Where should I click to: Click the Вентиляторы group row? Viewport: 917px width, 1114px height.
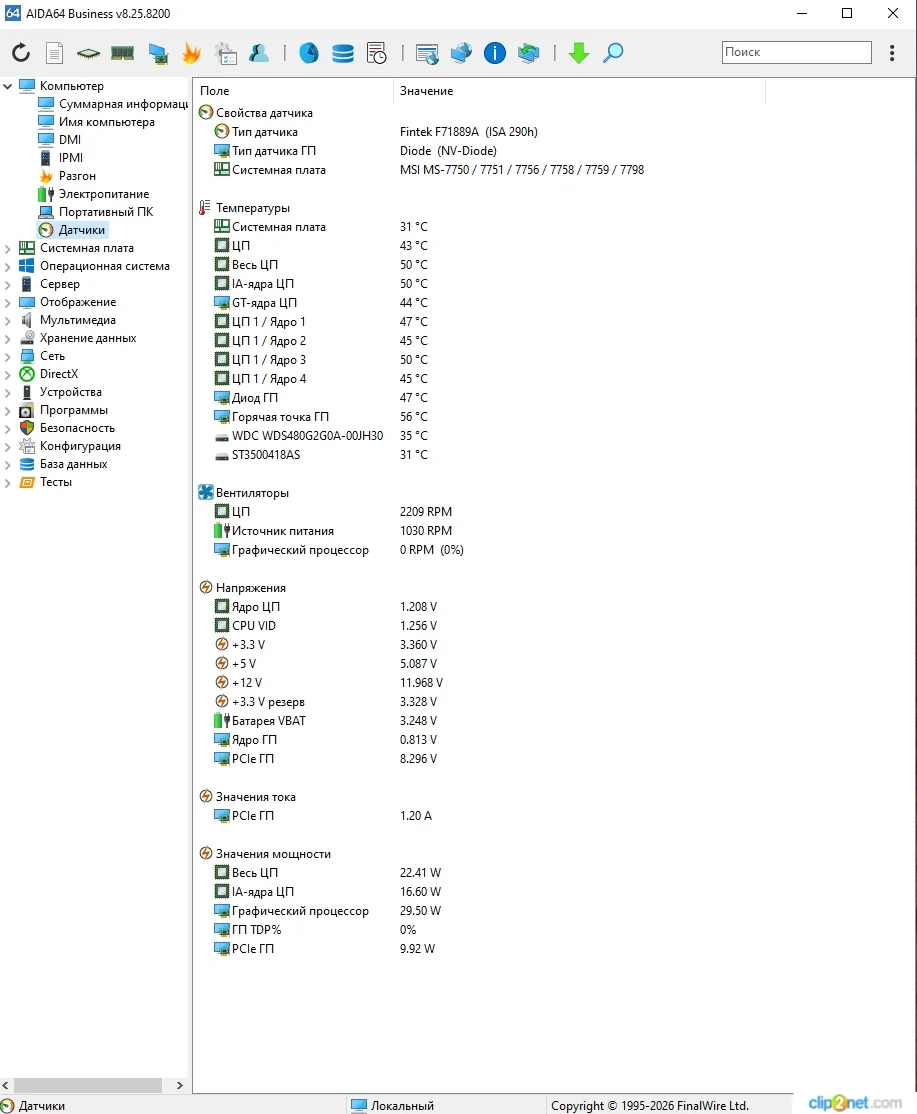point(244,493)
